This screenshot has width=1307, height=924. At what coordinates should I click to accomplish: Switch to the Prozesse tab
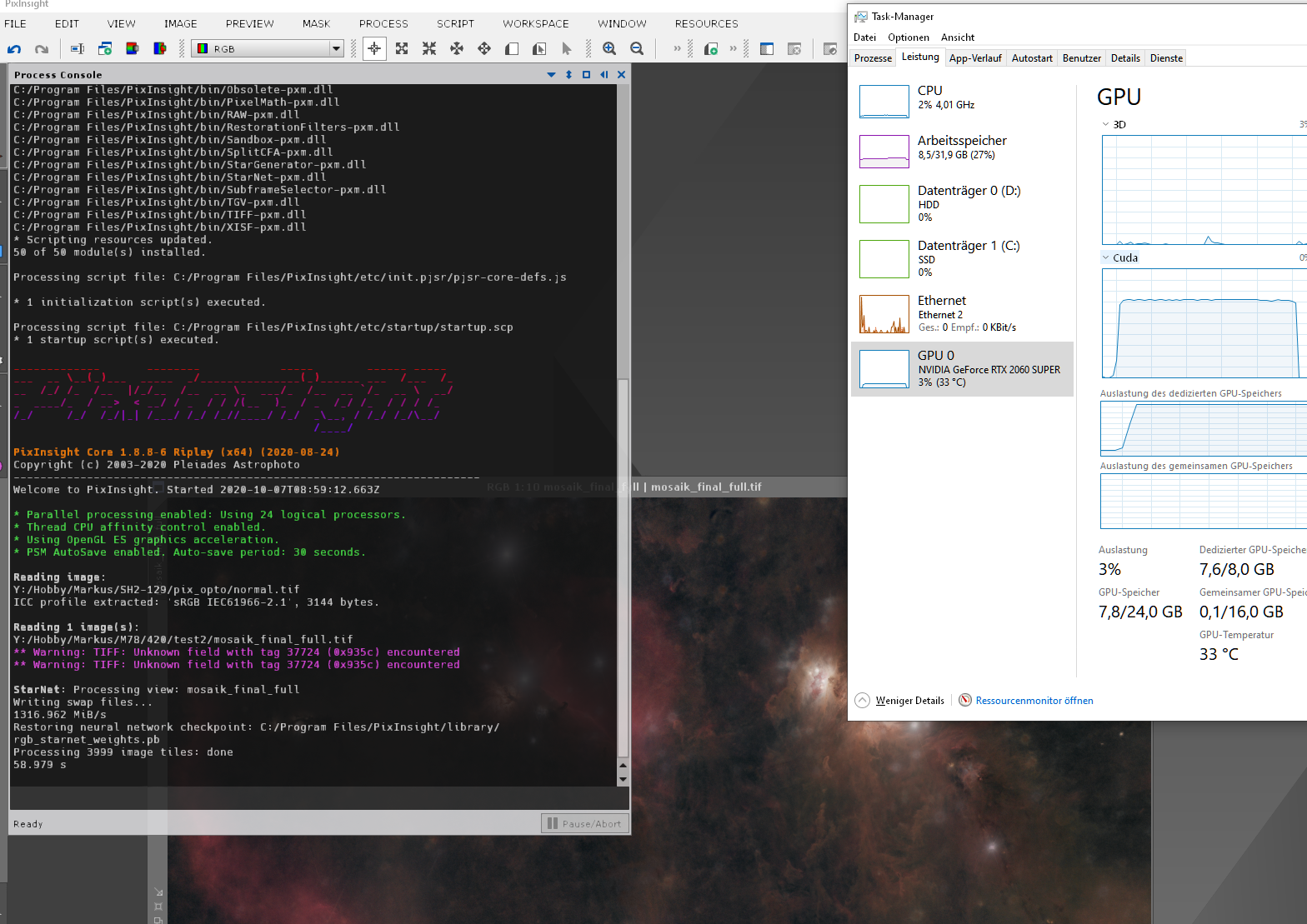pos(873,58)
